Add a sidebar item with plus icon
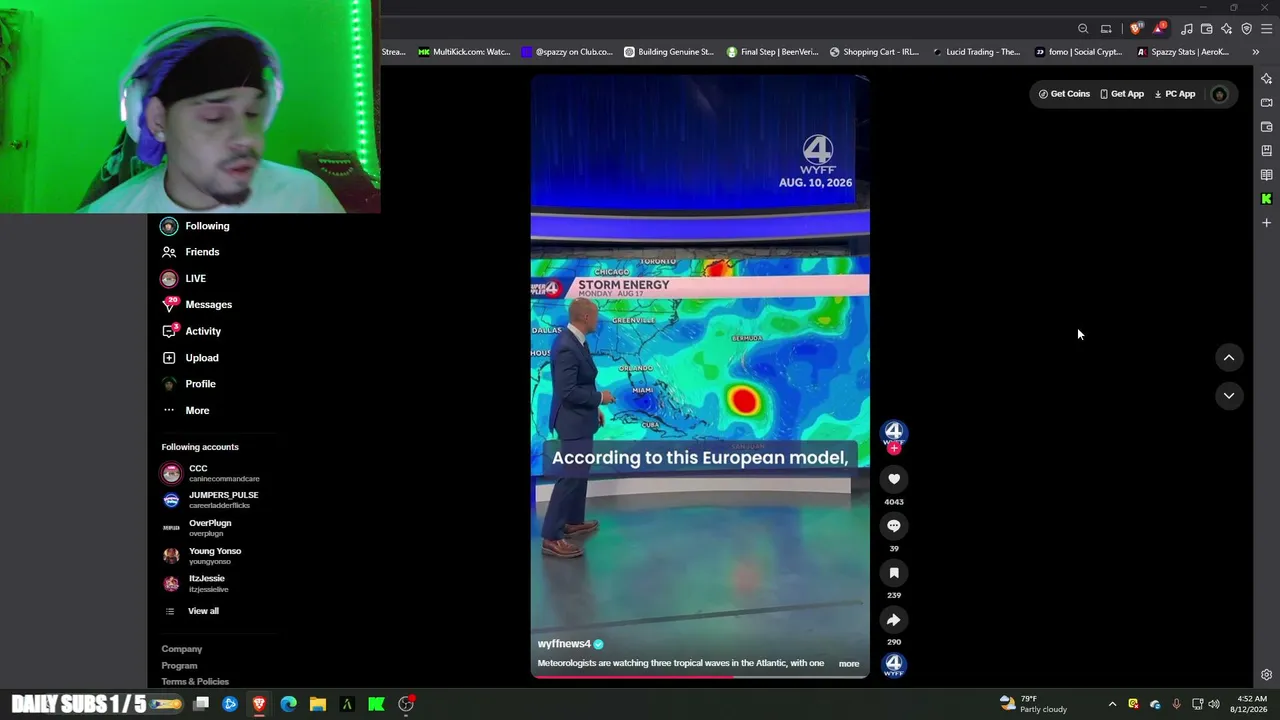The width and height of the screenshot is (1280, 720). 1266,223
